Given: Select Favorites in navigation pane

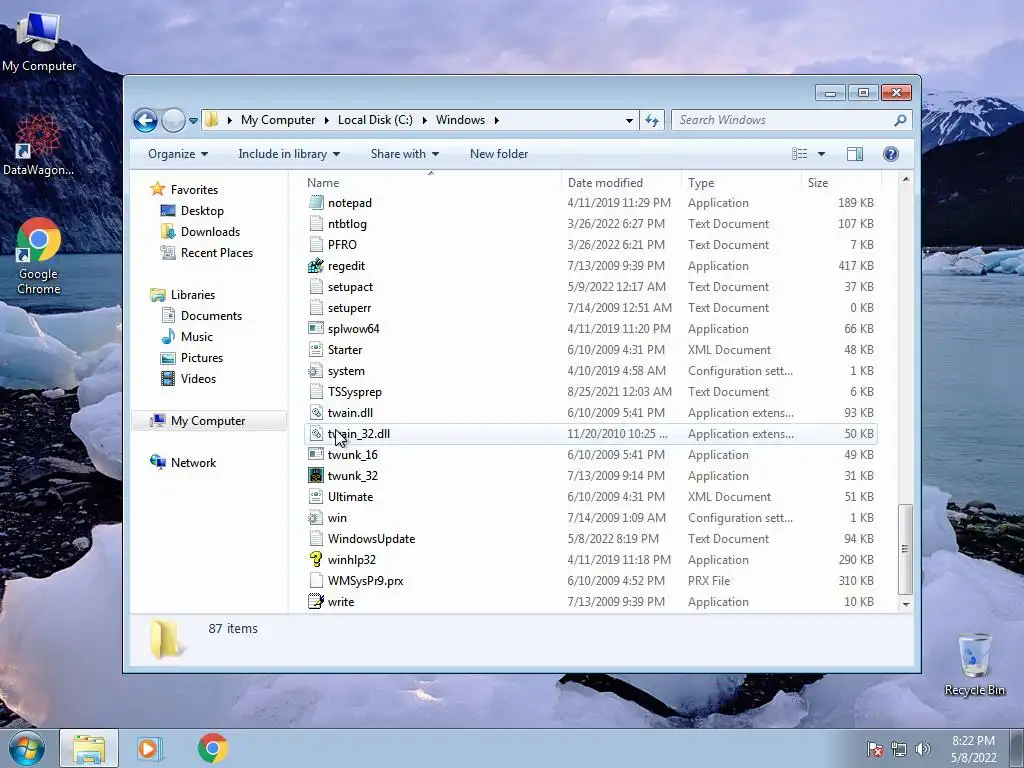Looking at the screenshot, I should [194, 190].
